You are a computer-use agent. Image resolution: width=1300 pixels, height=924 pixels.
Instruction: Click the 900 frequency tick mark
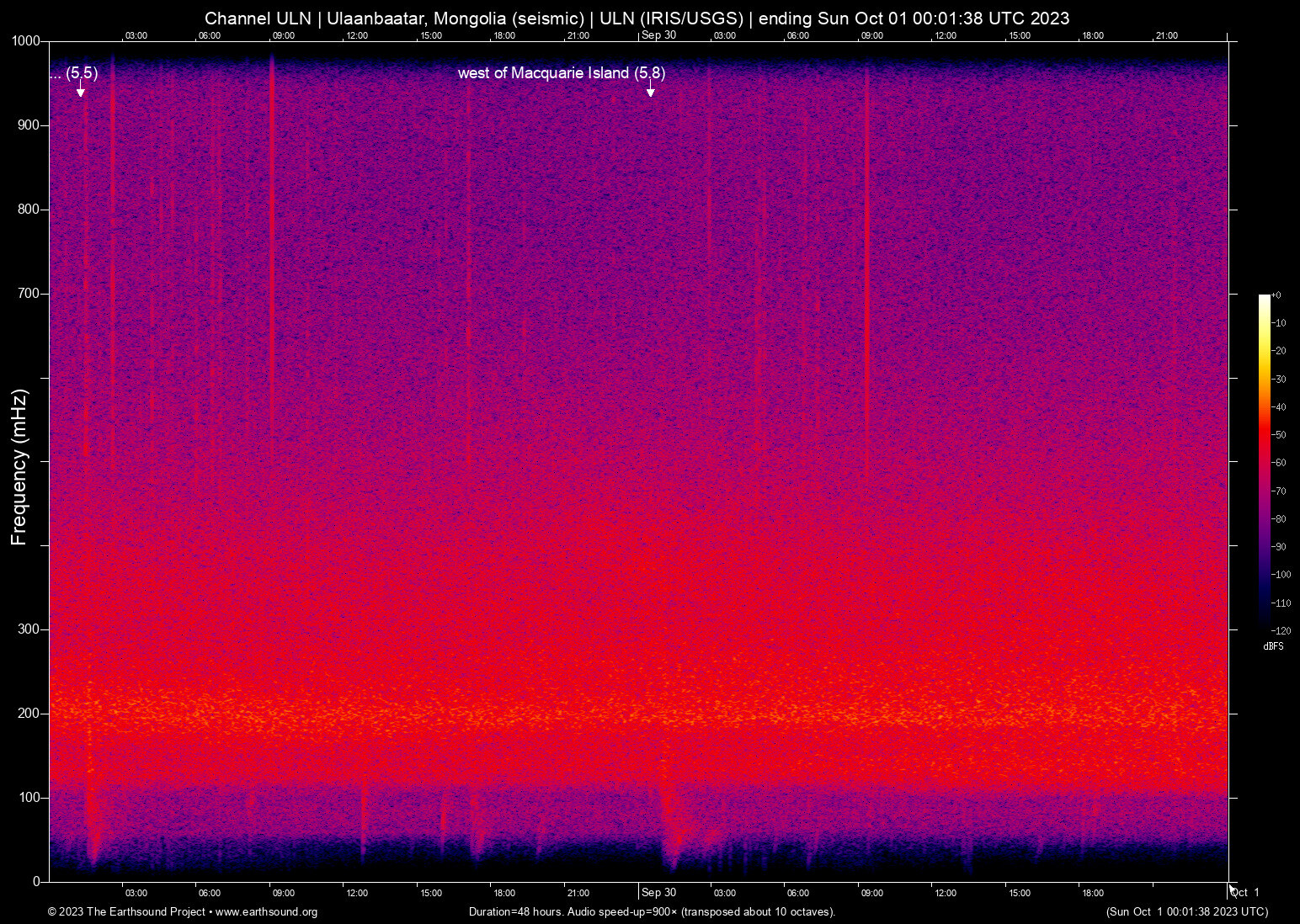pyautogui.click(x=45, y=125)
